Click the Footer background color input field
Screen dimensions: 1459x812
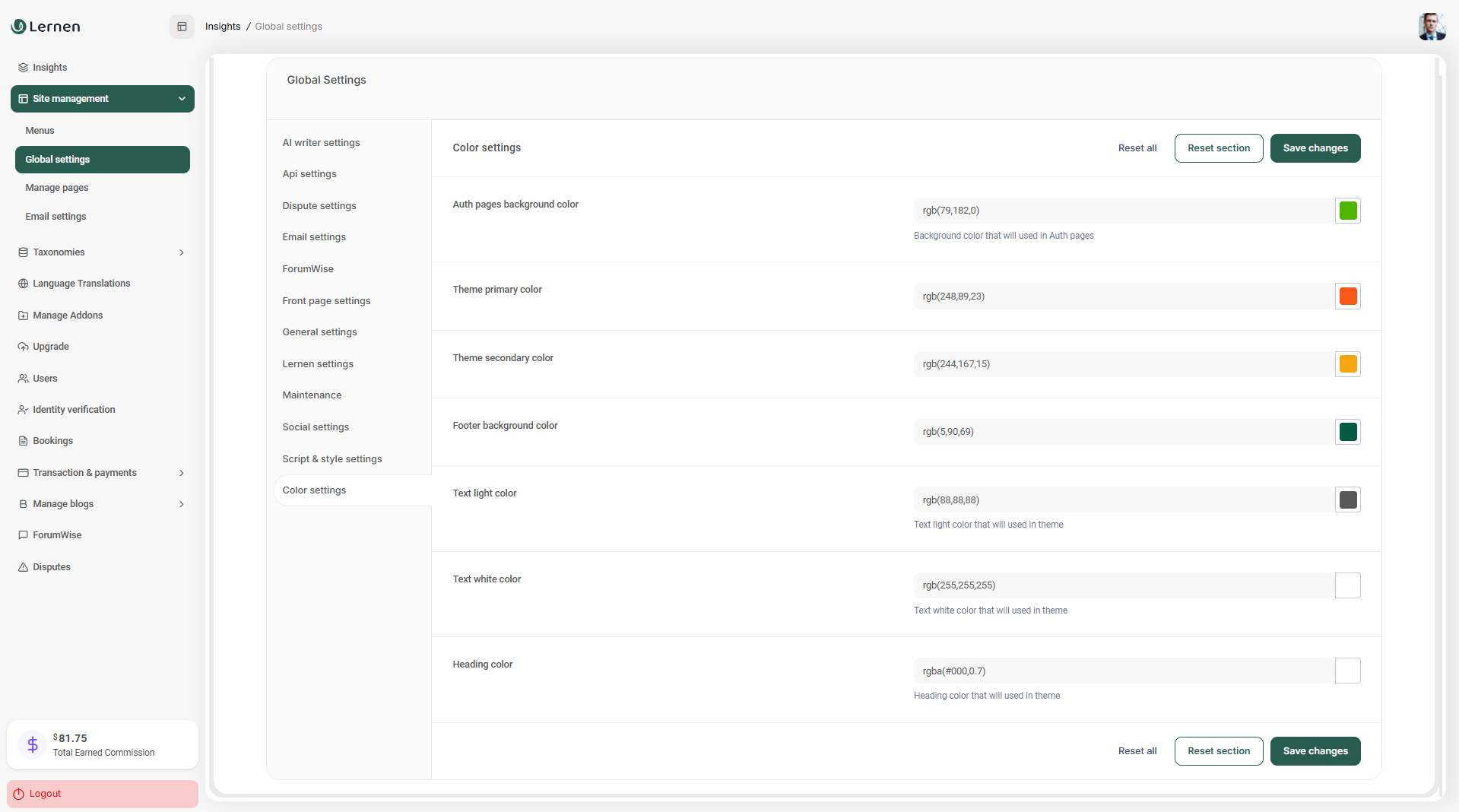1123,432
